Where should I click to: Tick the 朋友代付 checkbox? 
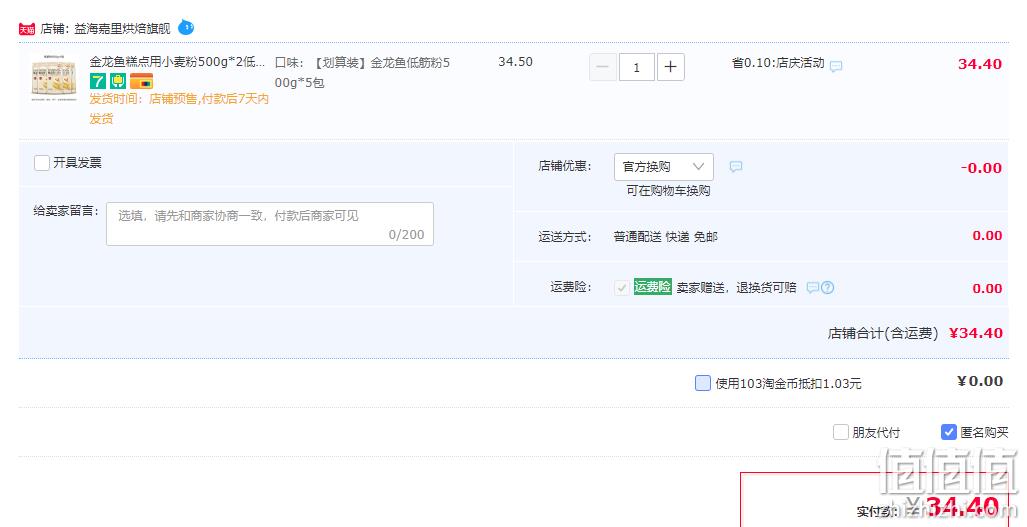tap(840, 432)
